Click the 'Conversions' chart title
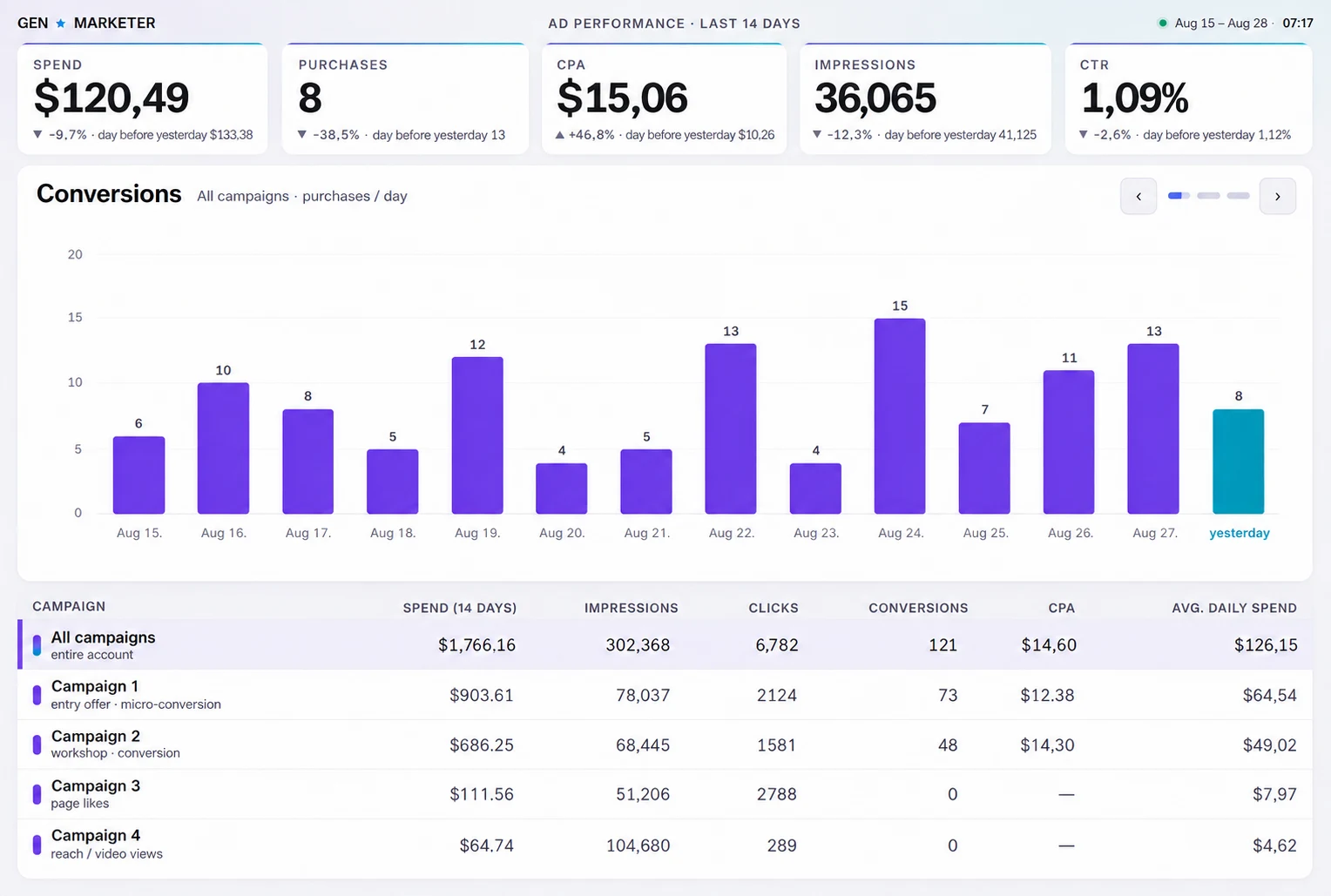The width and height of the screenshot is (1331, 896). tap(109, 193)
